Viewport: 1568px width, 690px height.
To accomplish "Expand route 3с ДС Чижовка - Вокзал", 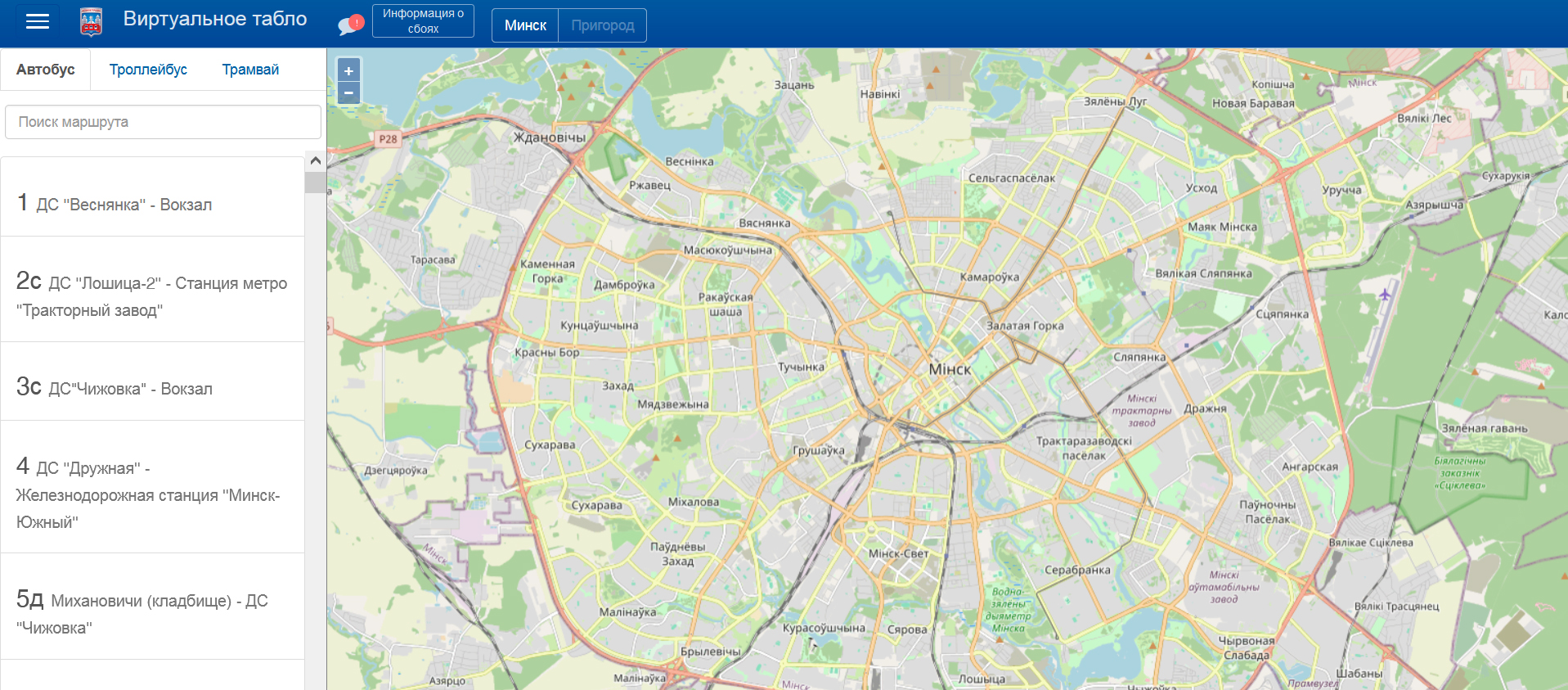I will (x=152, y=387).
